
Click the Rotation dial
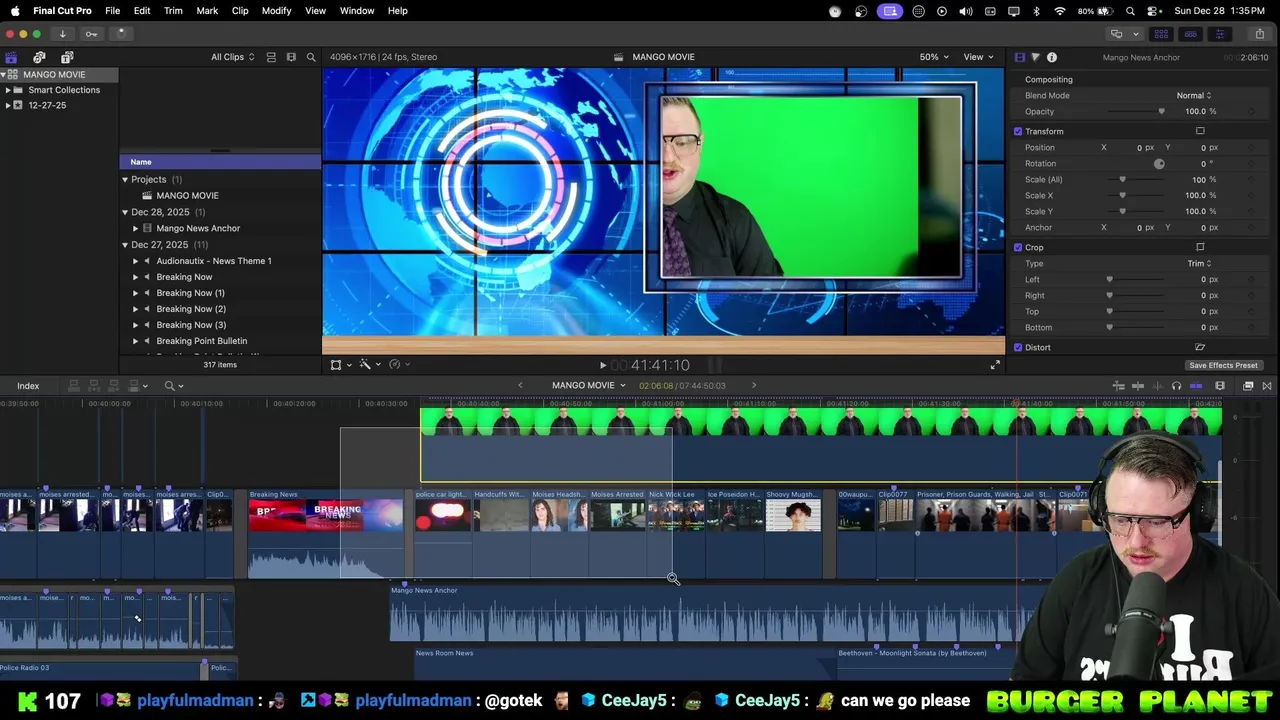tap(1159, 163)
